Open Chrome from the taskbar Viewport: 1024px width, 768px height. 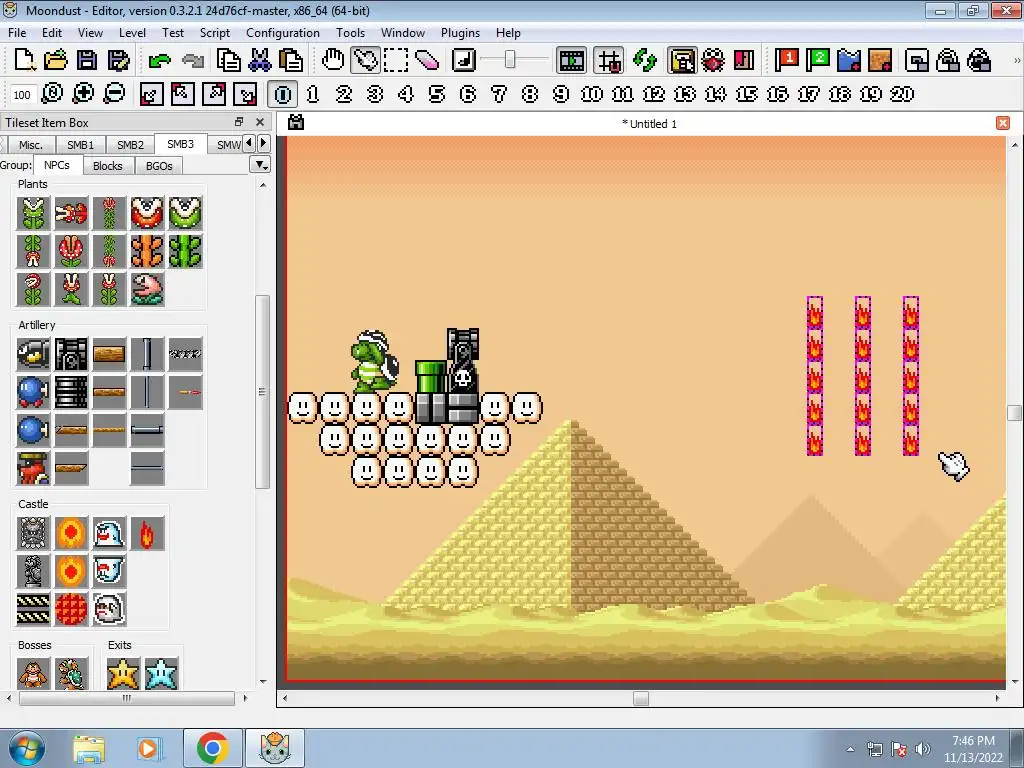pos(212,748)
